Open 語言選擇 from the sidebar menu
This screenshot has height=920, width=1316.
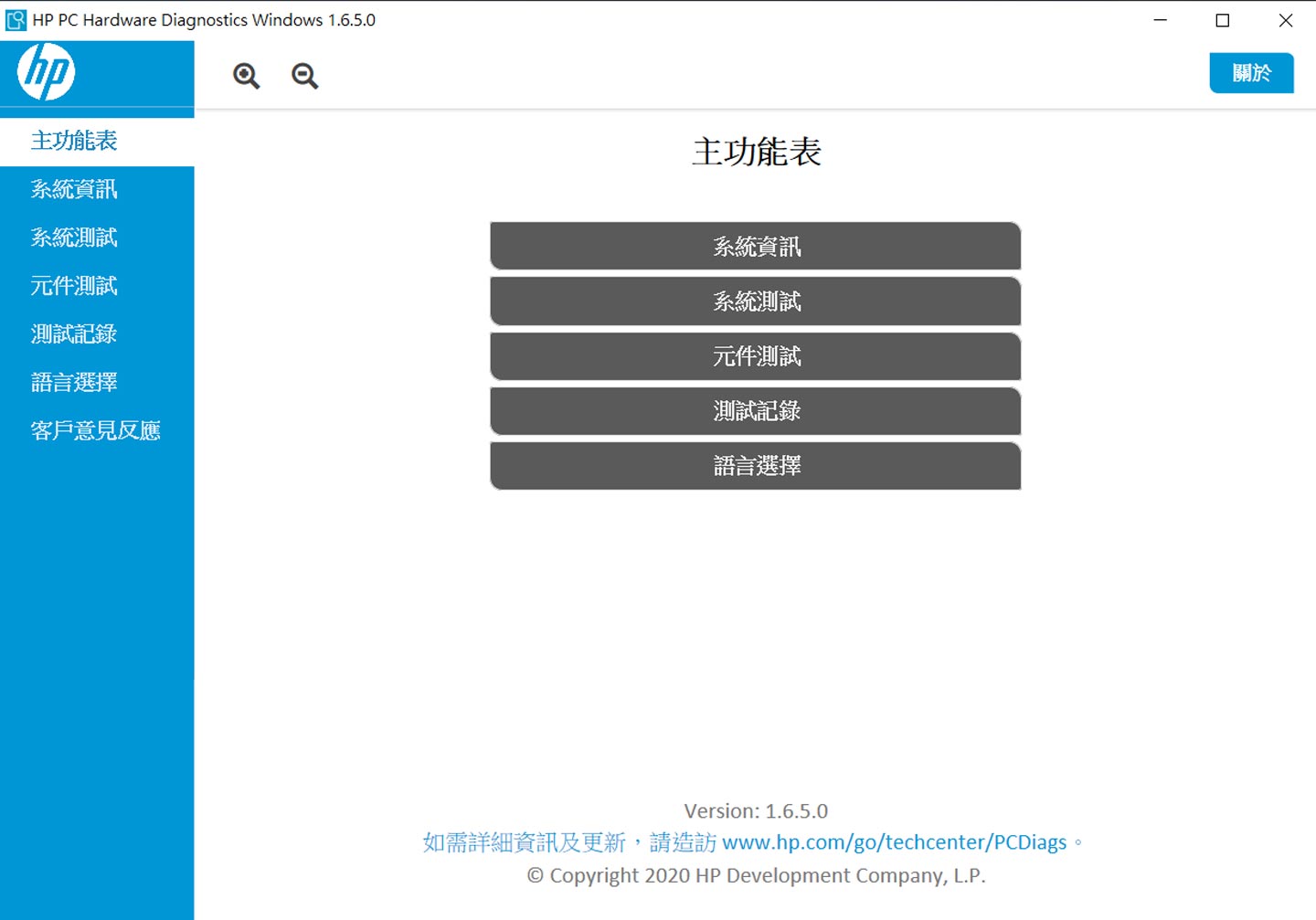pos(73,382)
